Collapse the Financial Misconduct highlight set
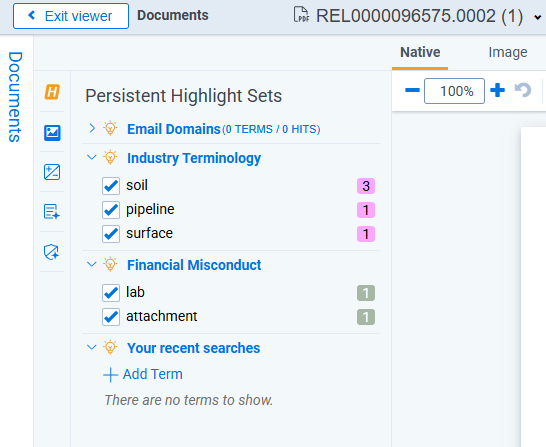 click(x=92, y=265)
